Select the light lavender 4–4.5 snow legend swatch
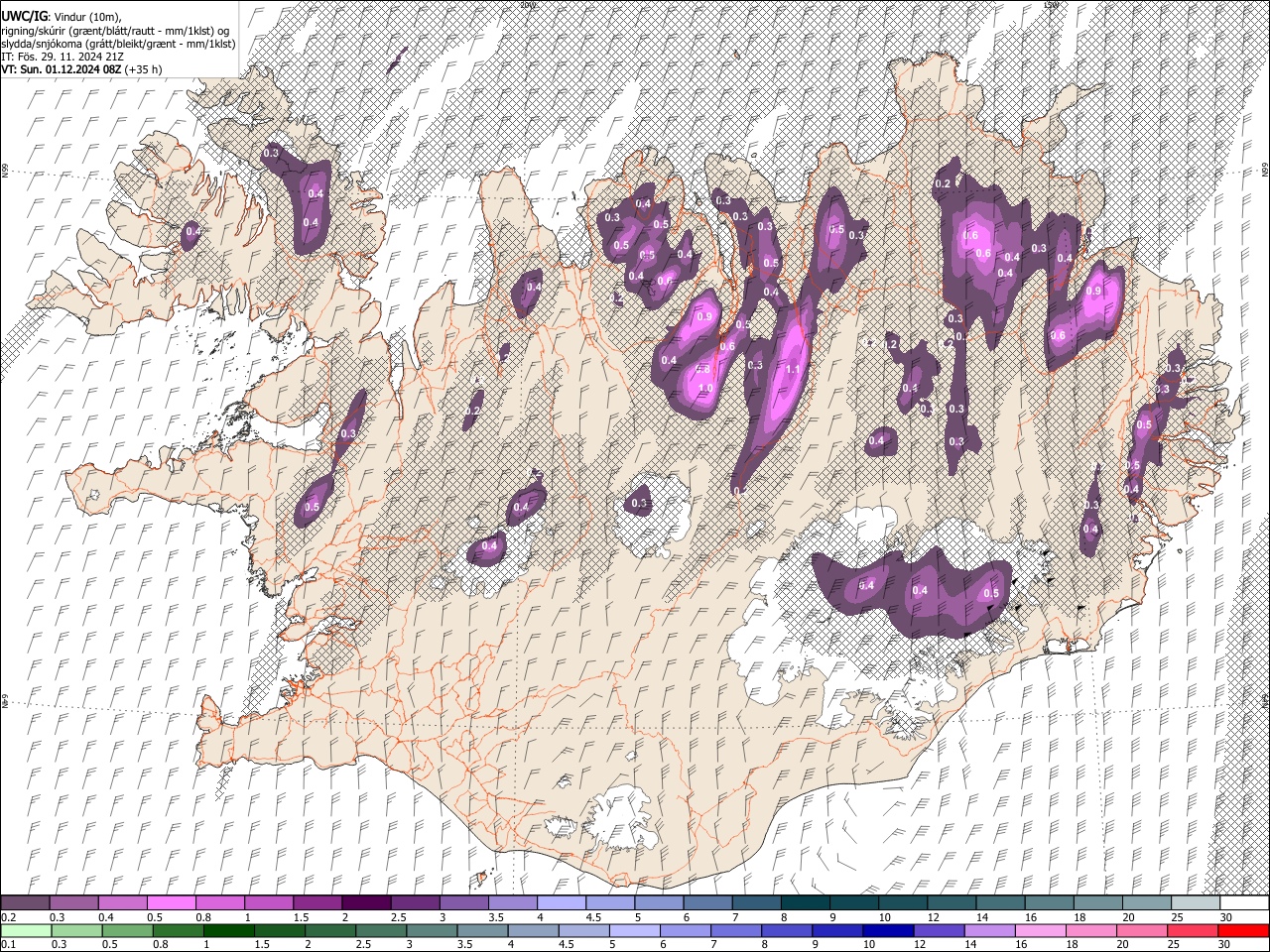 [x=562, y=902]
